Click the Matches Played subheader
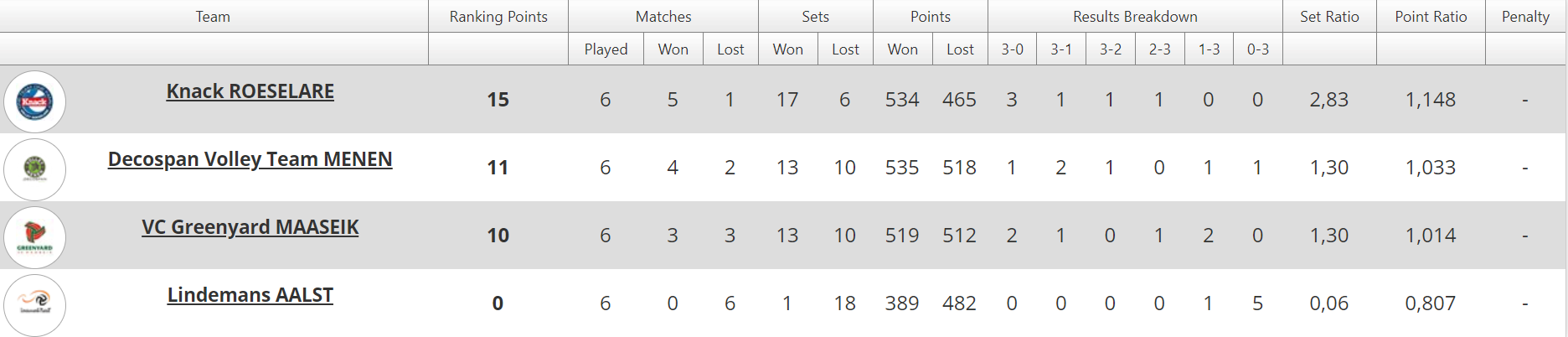Screen dimensions: 1568x337 click(x=606, y=49)
